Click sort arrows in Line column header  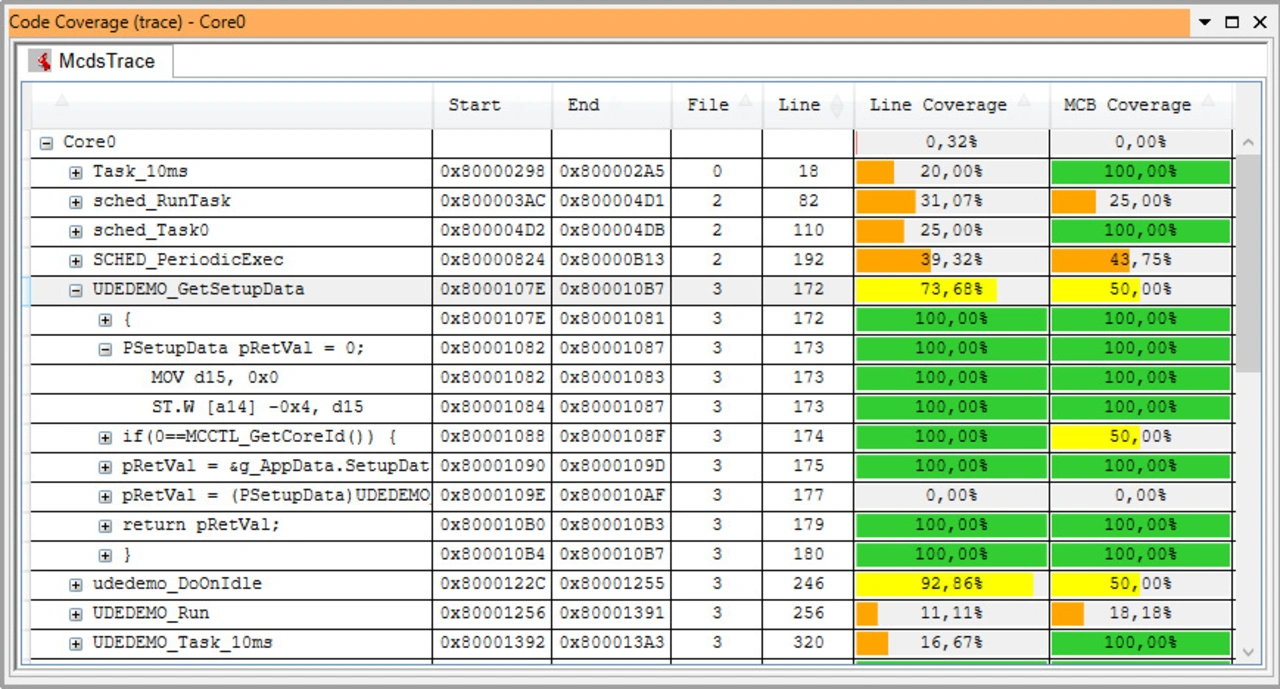[837, 105]
